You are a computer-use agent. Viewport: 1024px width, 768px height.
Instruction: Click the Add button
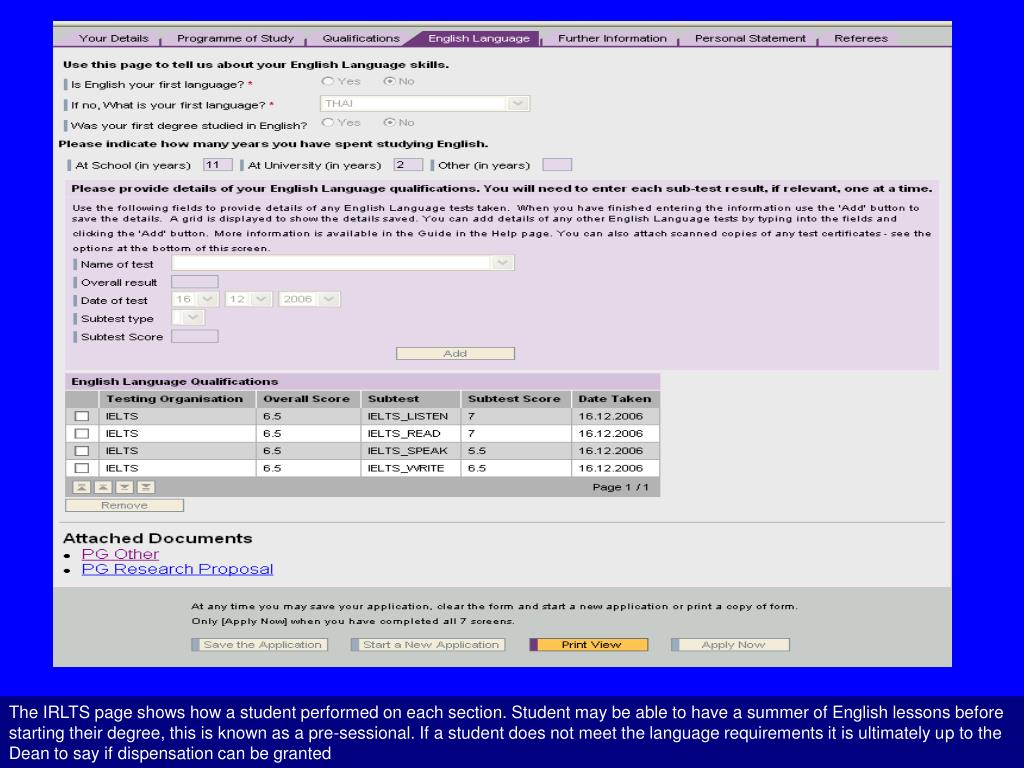tap(455, 353)
